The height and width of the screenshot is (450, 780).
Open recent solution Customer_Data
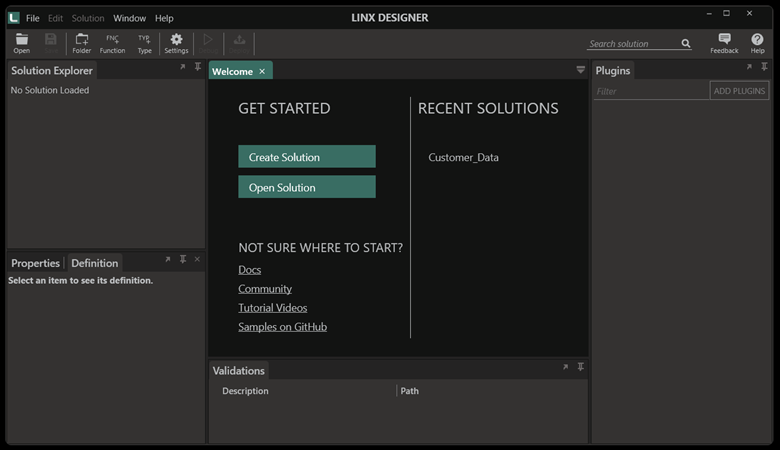463,157
